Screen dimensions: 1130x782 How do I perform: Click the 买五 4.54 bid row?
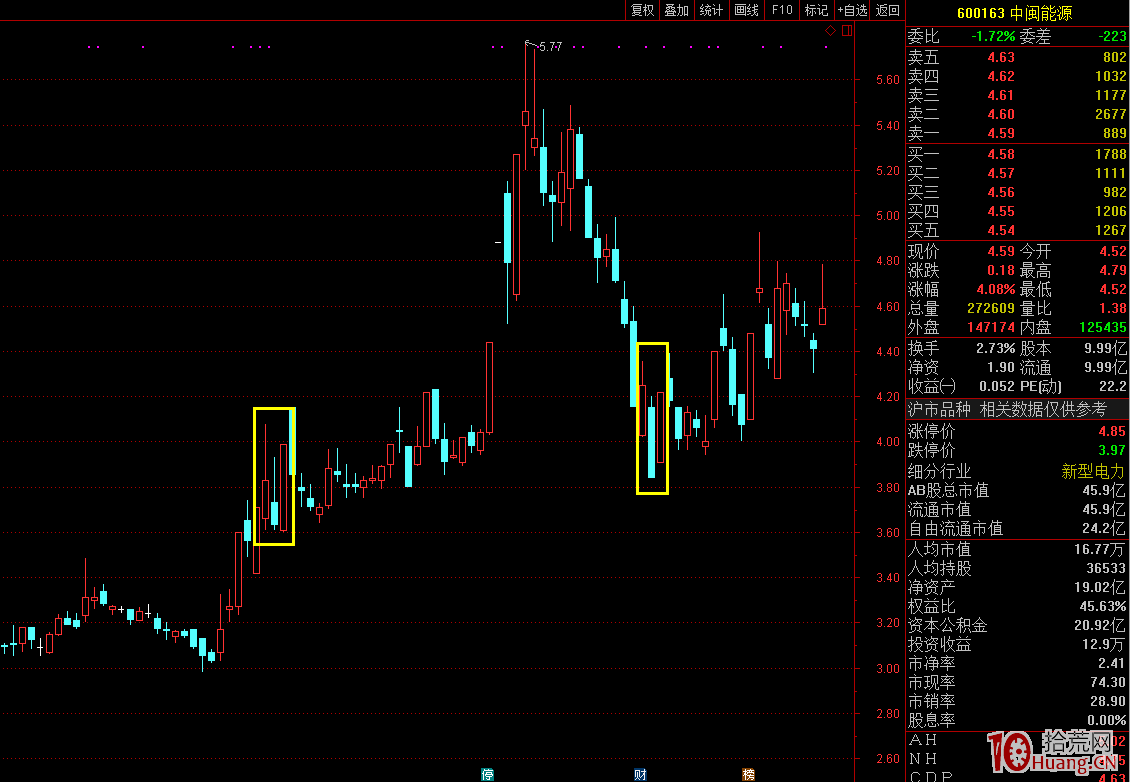pos(1017,231)
